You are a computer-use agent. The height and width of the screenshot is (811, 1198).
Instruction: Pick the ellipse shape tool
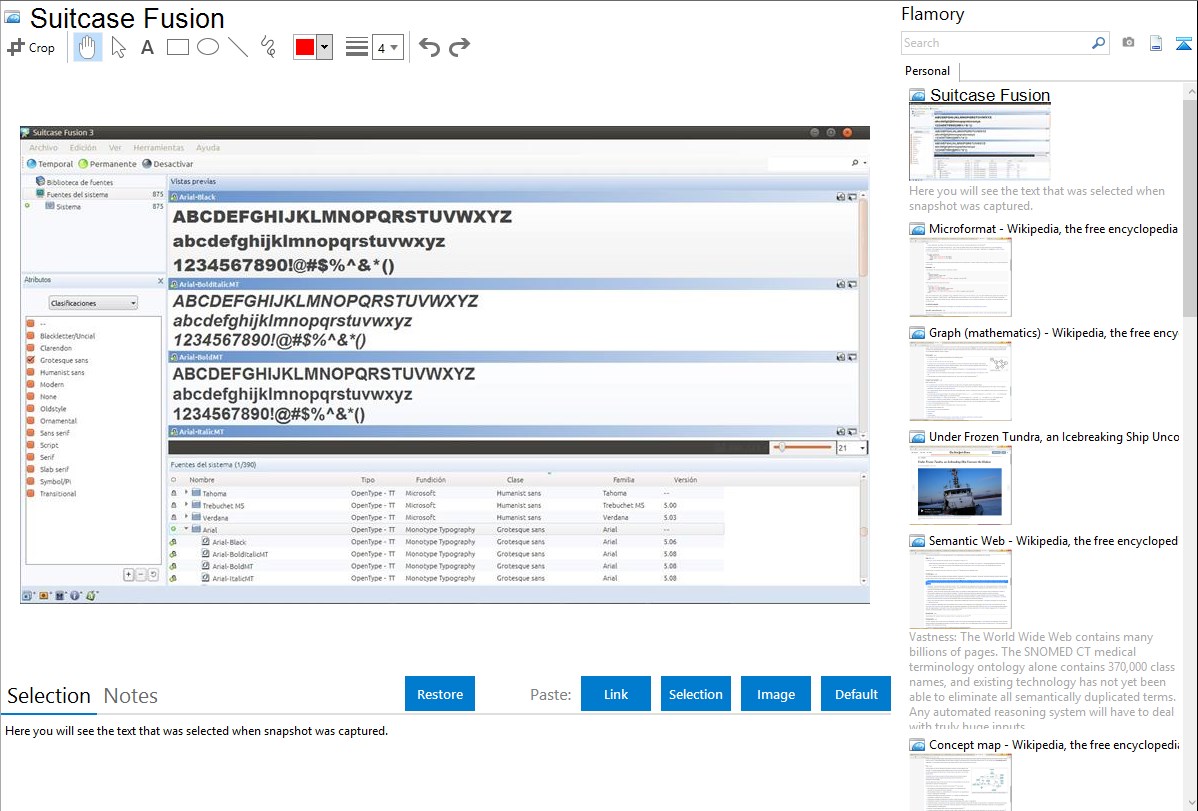click(x=207, y=47)
